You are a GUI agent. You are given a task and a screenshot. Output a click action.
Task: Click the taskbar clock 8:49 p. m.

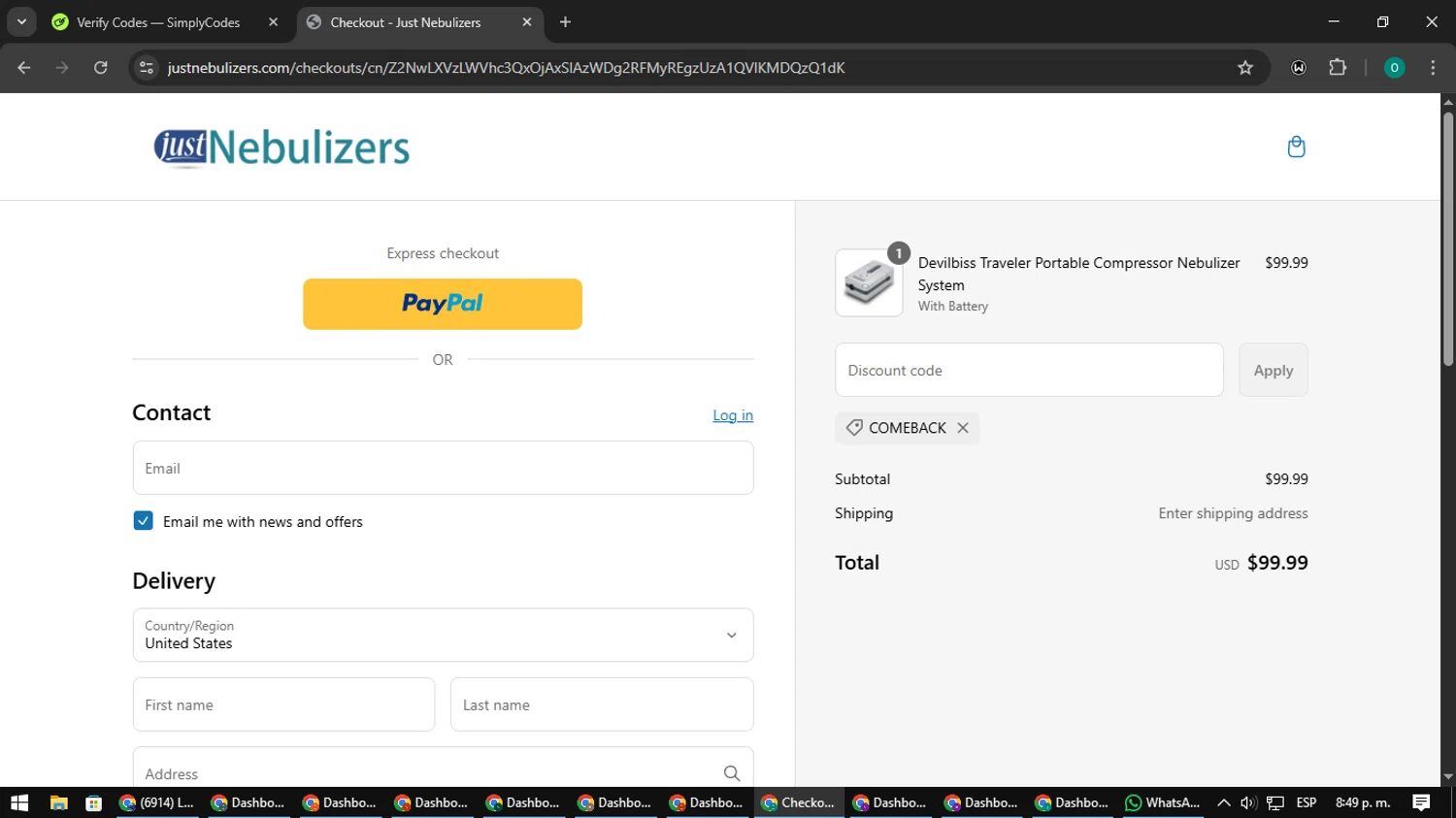[1363, 802]
